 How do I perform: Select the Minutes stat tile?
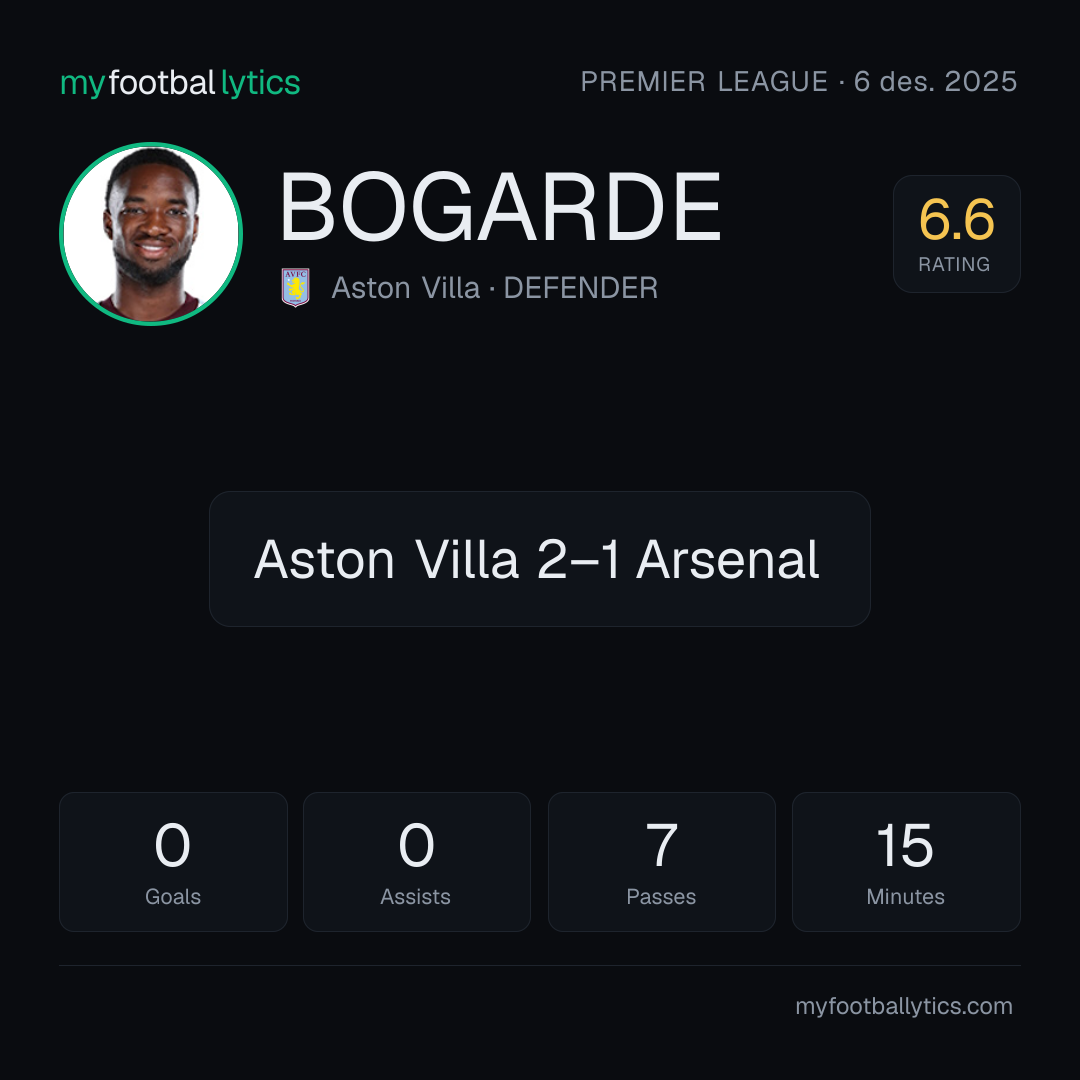click(x=906, y=862)
